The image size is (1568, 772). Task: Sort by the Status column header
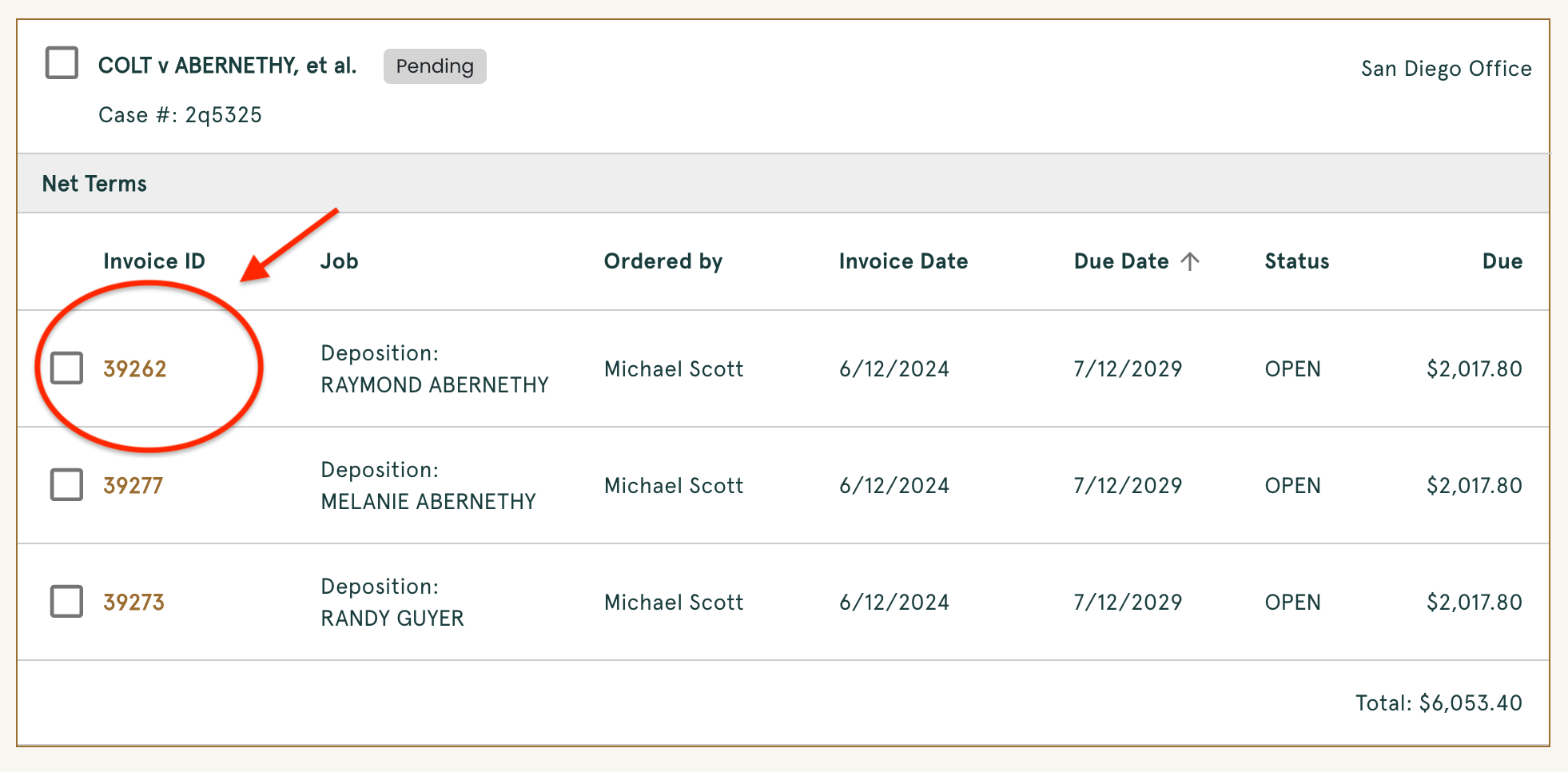[1296, 261]
